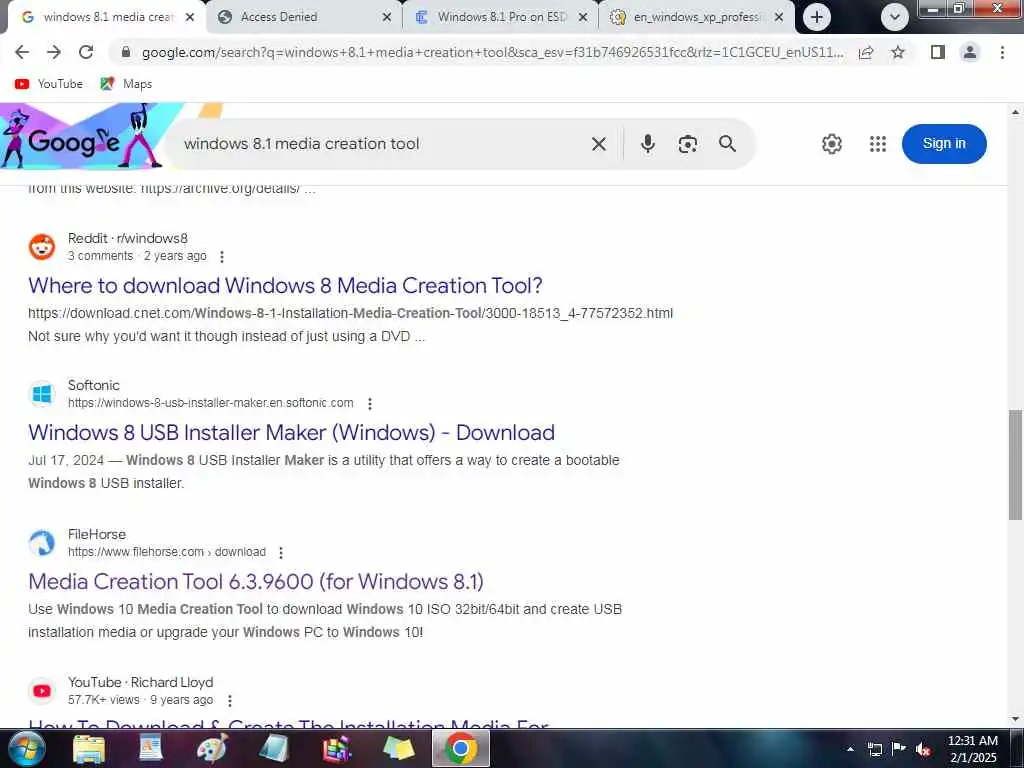Viewport: 1024px width, 768px height.
Task: Close the en_windows_xp_professional tab
Action: tap(778, 17)
